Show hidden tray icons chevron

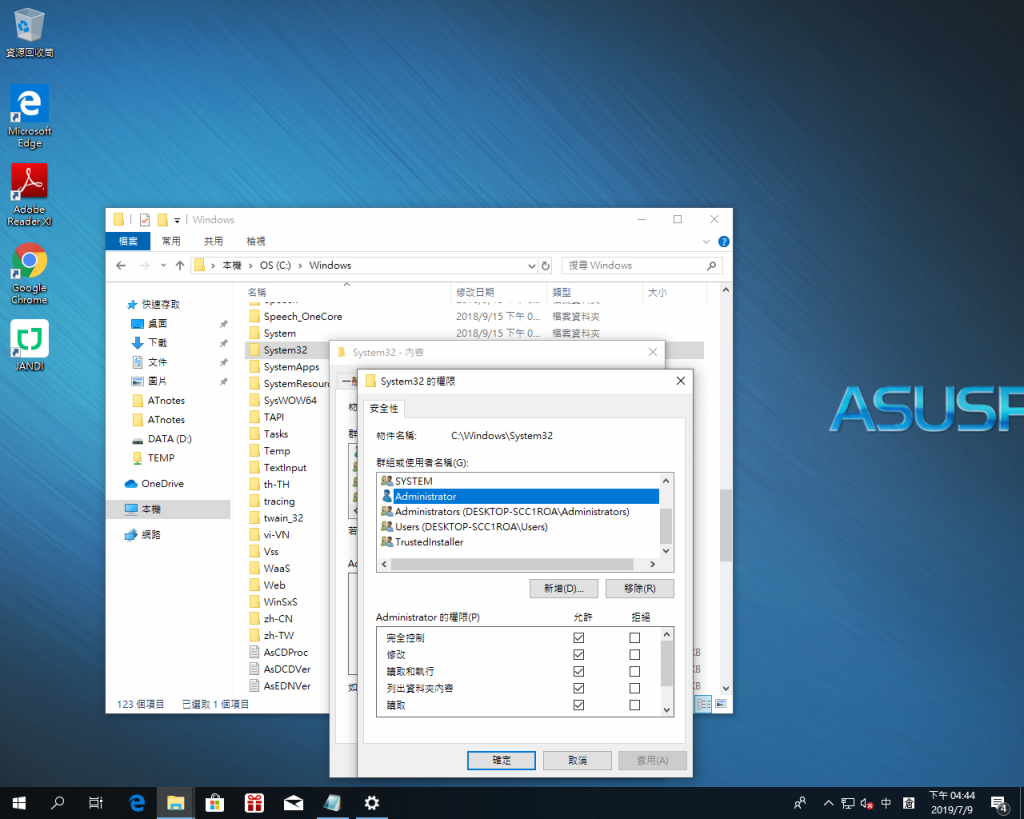828,803
